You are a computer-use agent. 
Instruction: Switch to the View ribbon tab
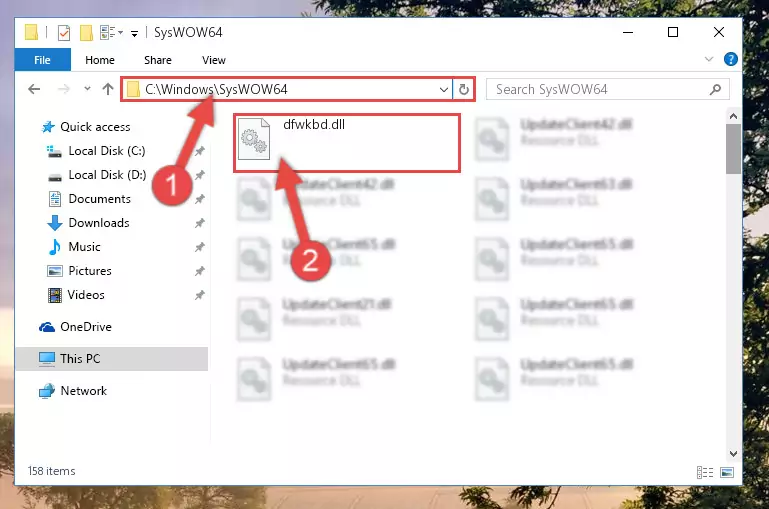(x=214, y=60)
